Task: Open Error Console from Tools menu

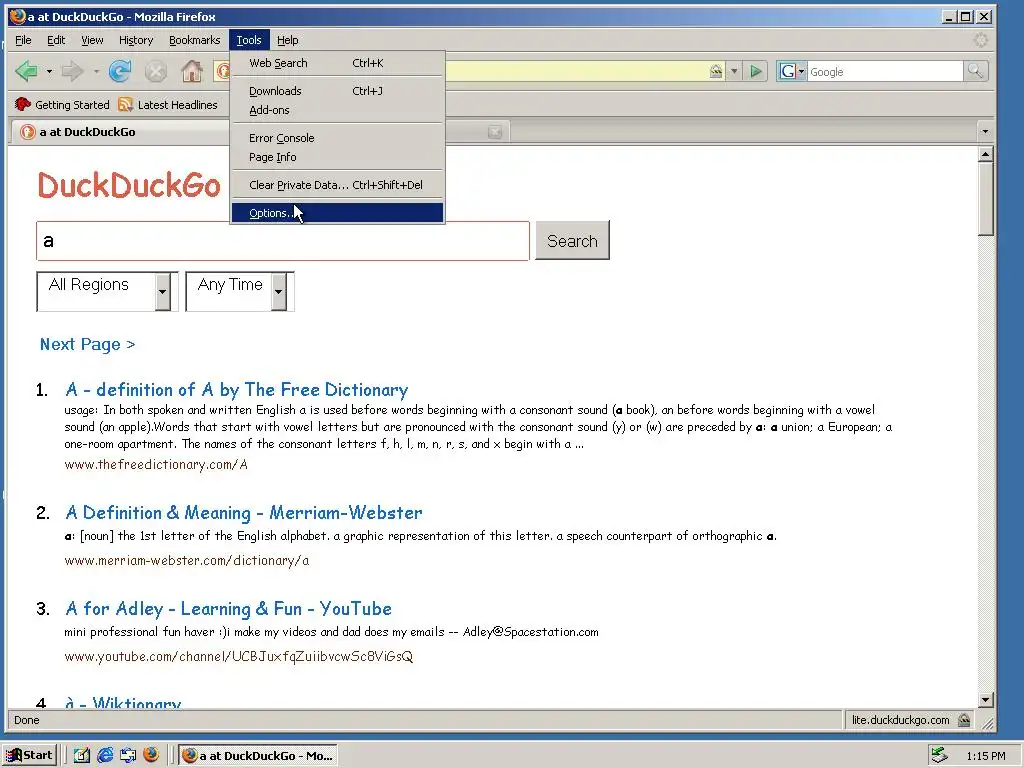Action: click(337, 138)
